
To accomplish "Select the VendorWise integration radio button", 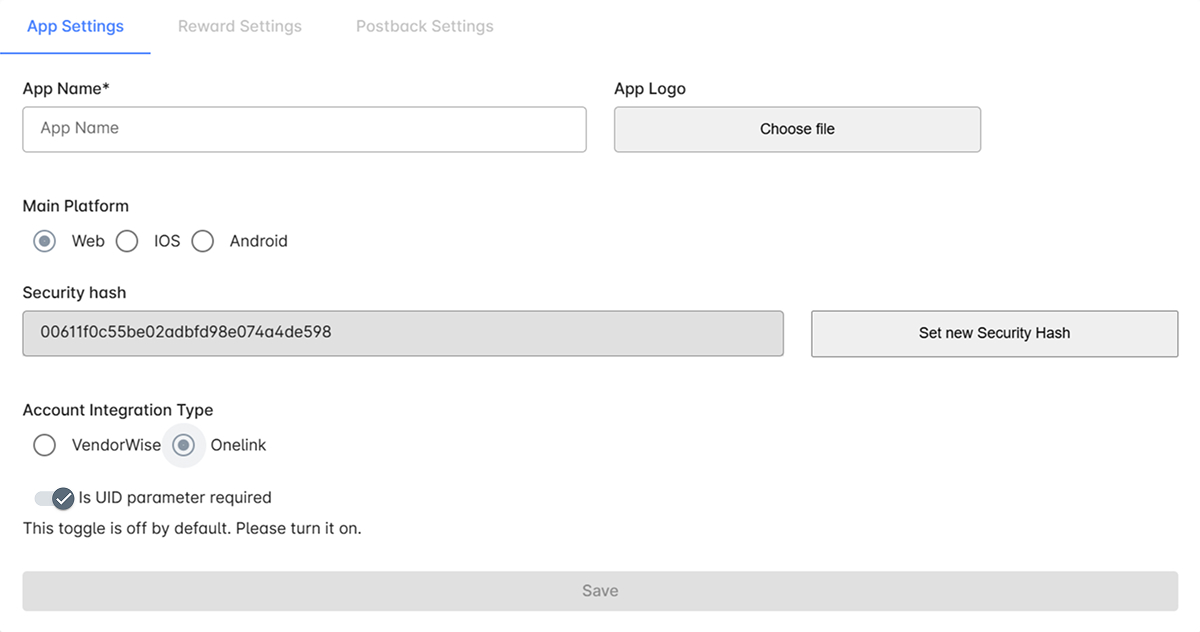I will (x=44, y=445).
